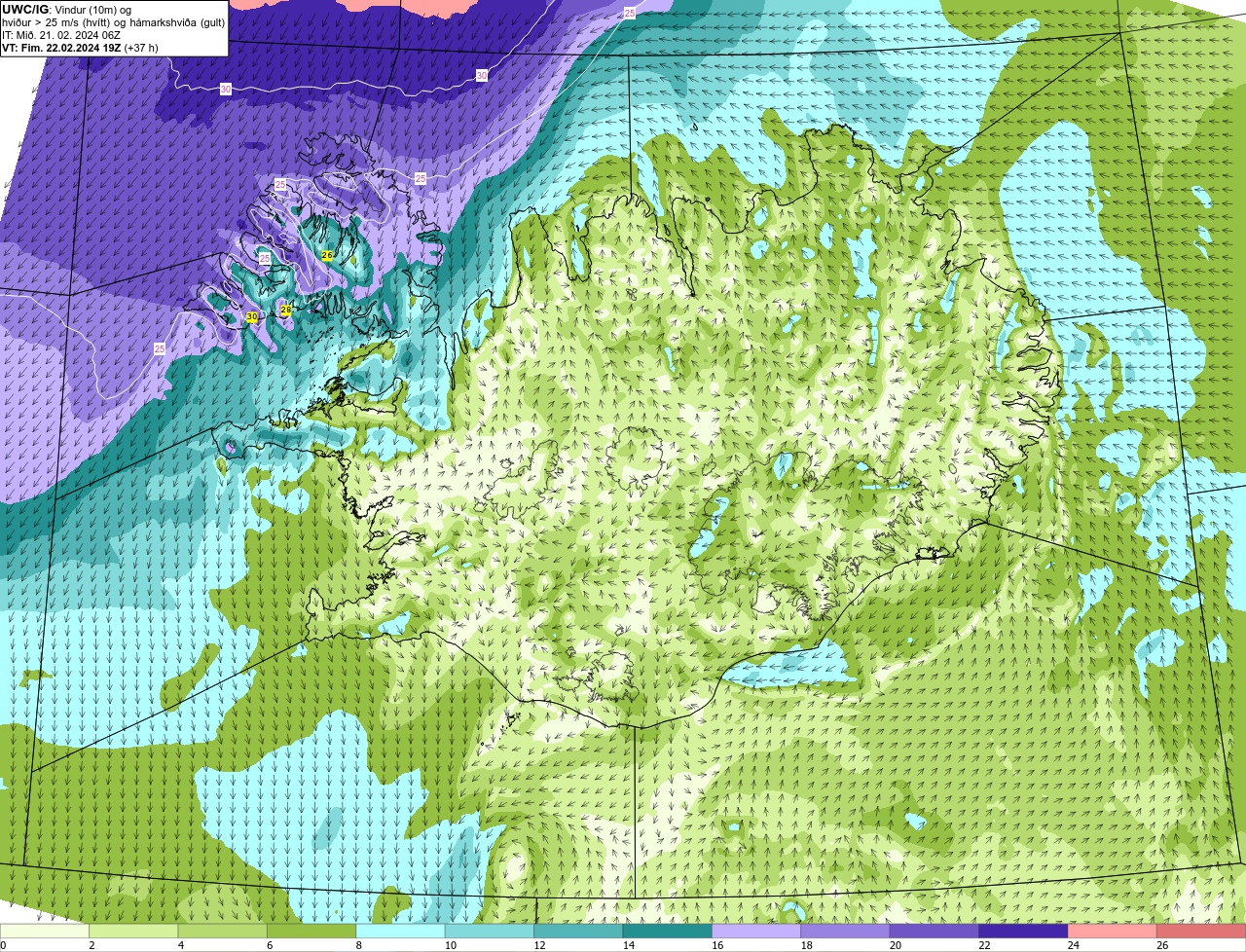Click the 'IT: Mið. 21. 02. 2024 06Z' line
Viewport: 1246px width, 952px height.
(61, 35)
